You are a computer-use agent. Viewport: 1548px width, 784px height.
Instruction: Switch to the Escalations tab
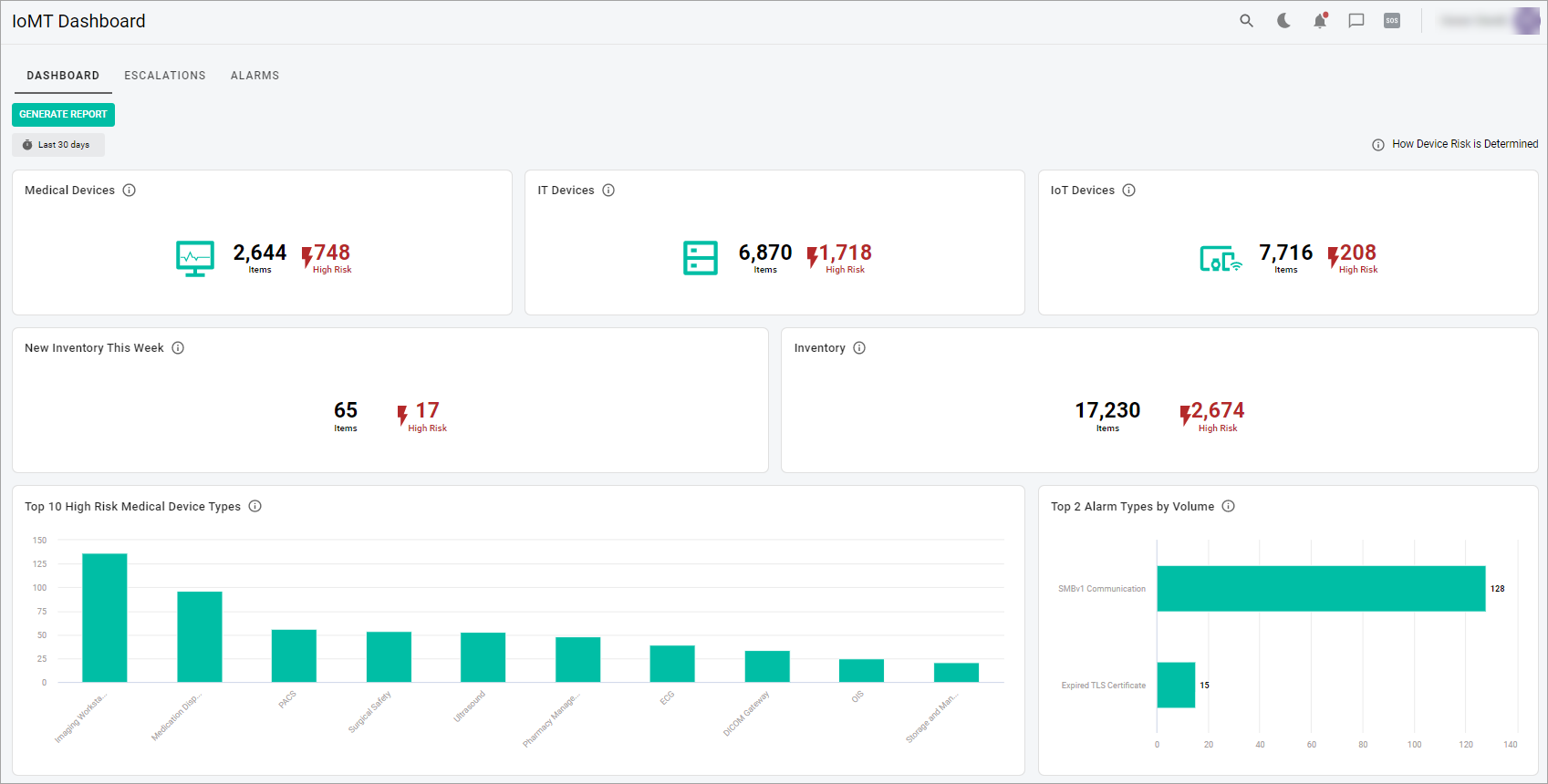pyautogui.click(x=165, y=76)
